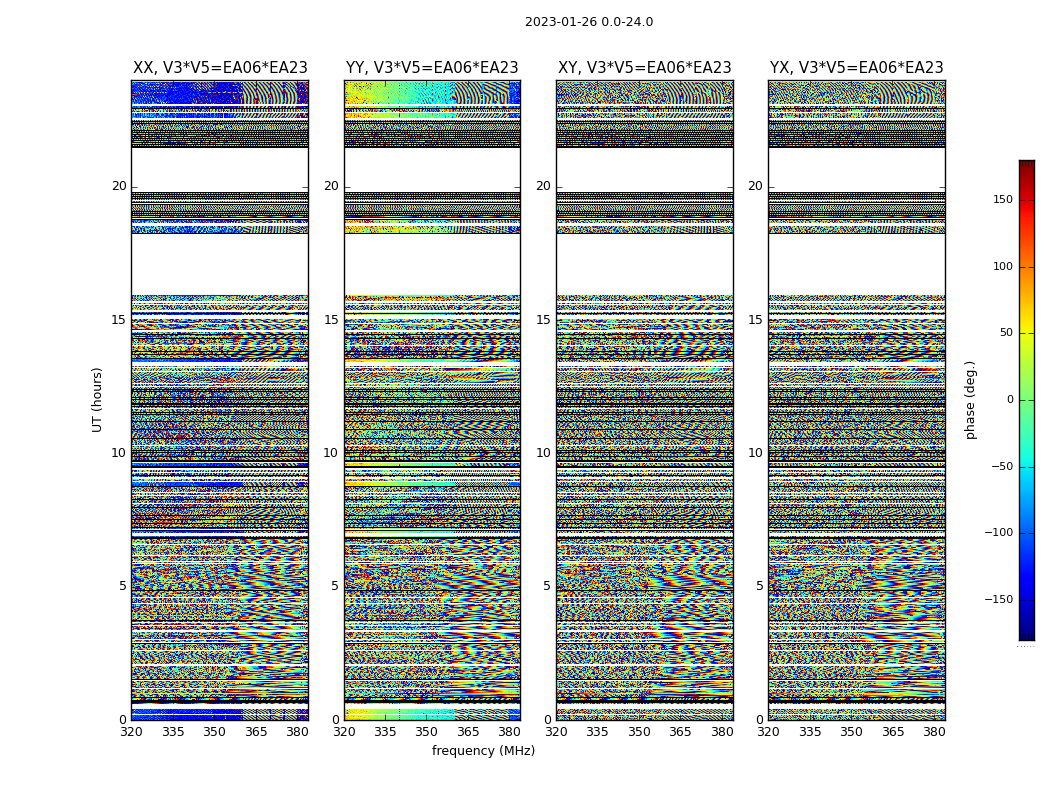
Task: Click the 20 y-axis tick of XX panel
Action: click(x=119, y=186)
